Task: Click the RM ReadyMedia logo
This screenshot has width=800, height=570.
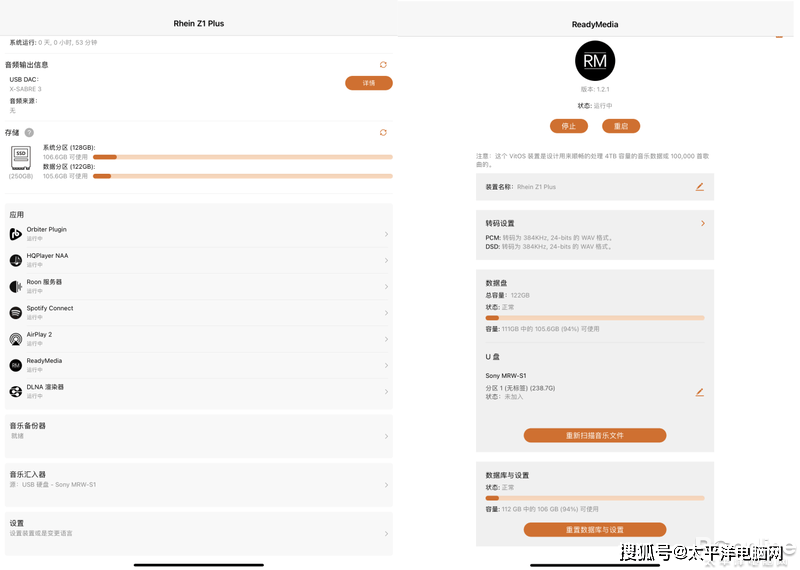Action: tap(595, 61)
